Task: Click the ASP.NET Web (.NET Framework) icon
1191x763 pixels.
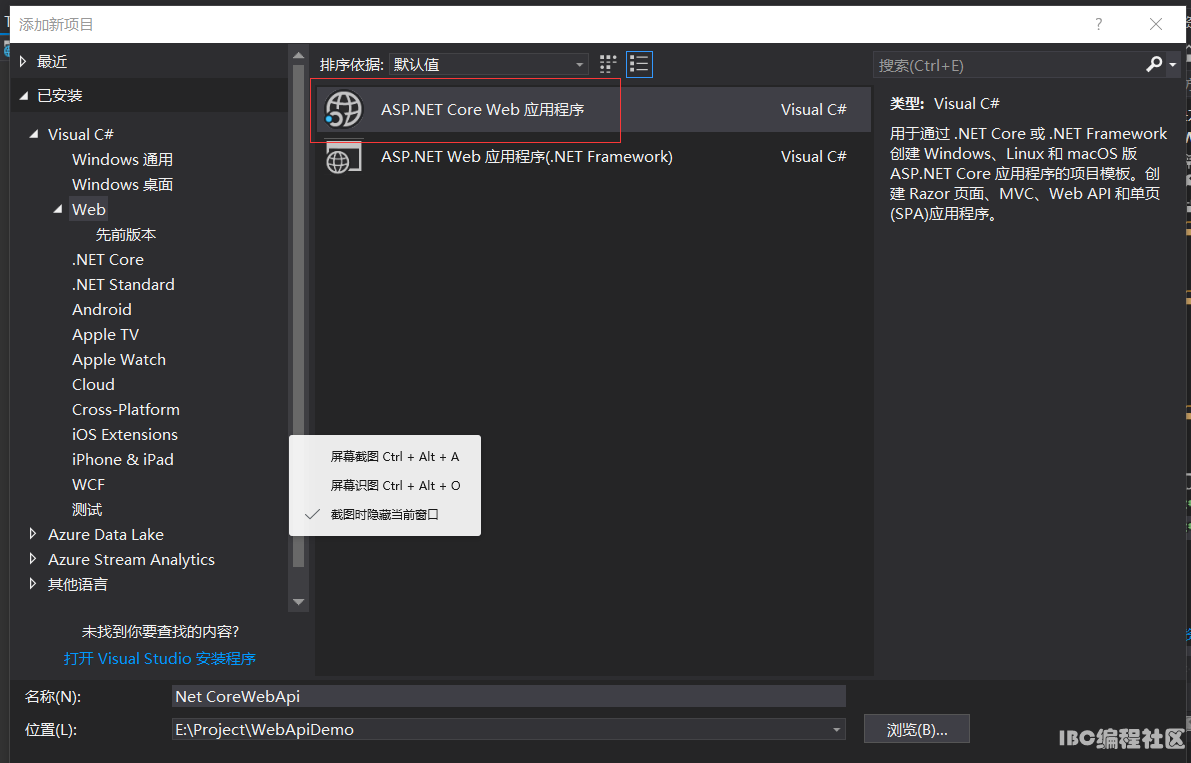Action: pos(343,157)
